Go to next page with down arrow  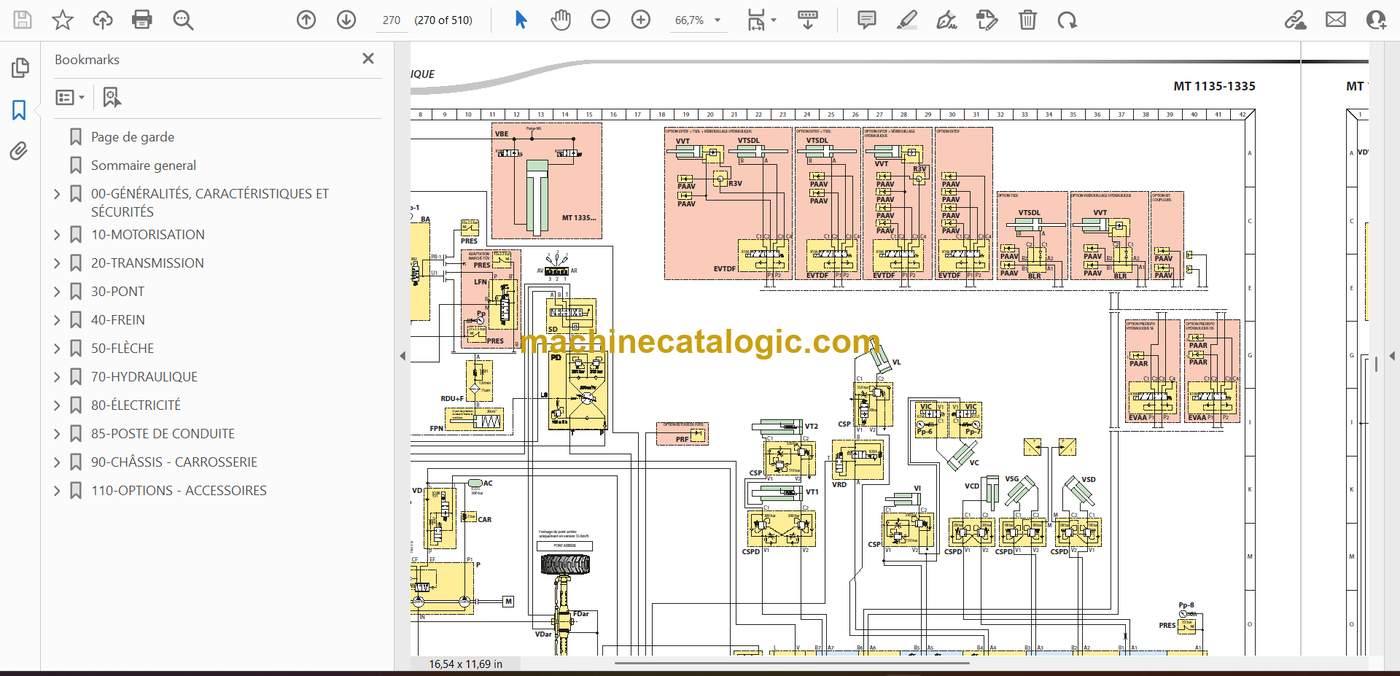pos(346,19)
